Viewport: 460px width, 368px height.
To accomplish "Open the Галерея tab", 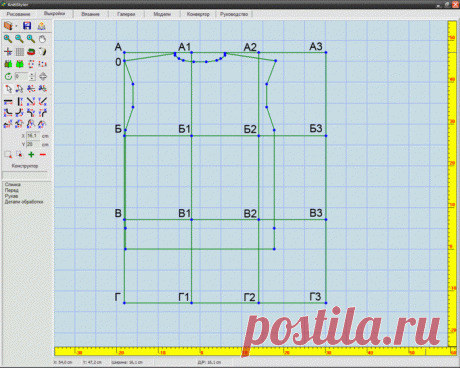I will [126, 14].
